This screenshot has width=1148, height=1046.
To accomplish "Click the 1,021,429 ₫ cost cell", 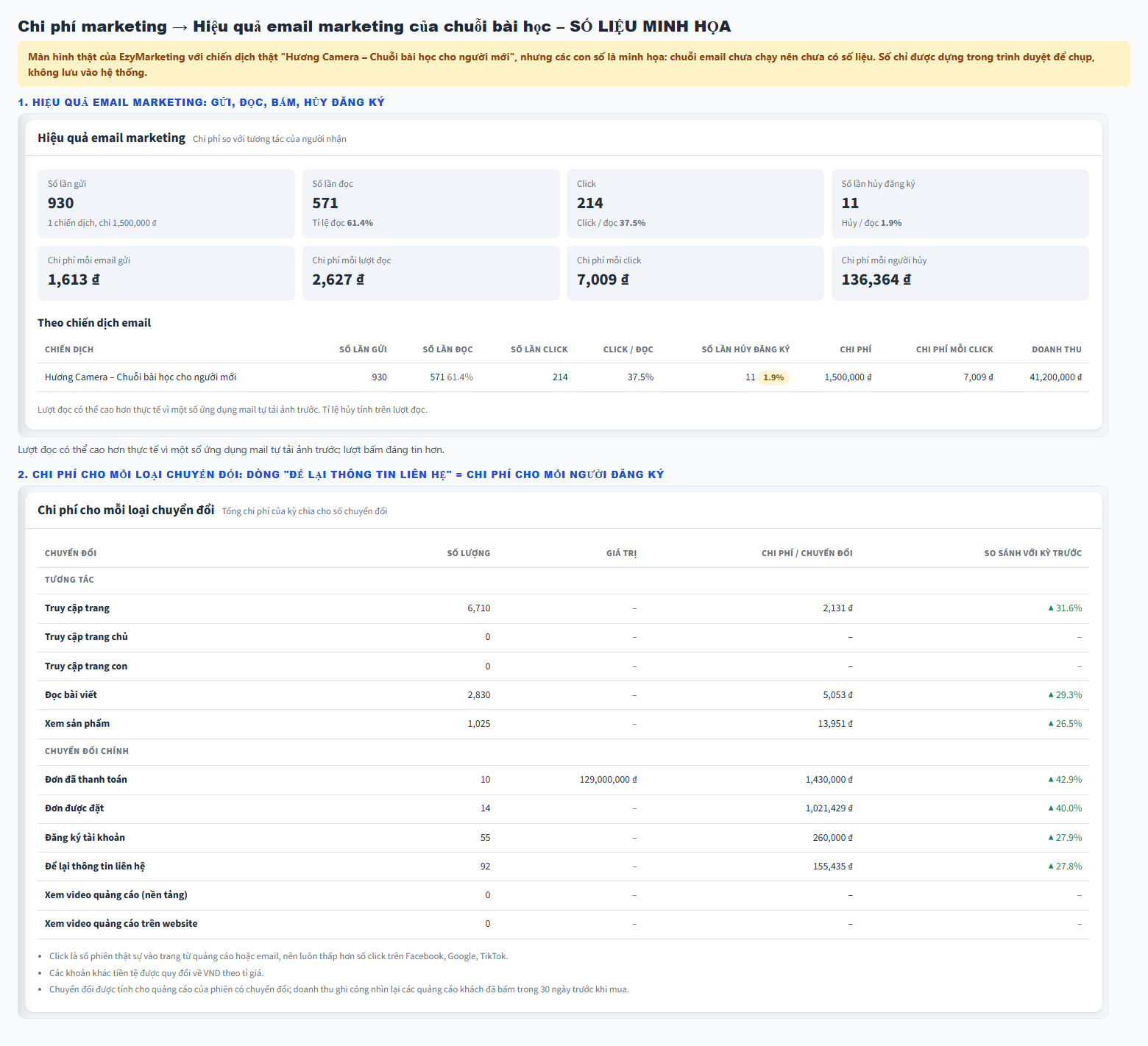I will click(829, 808).
